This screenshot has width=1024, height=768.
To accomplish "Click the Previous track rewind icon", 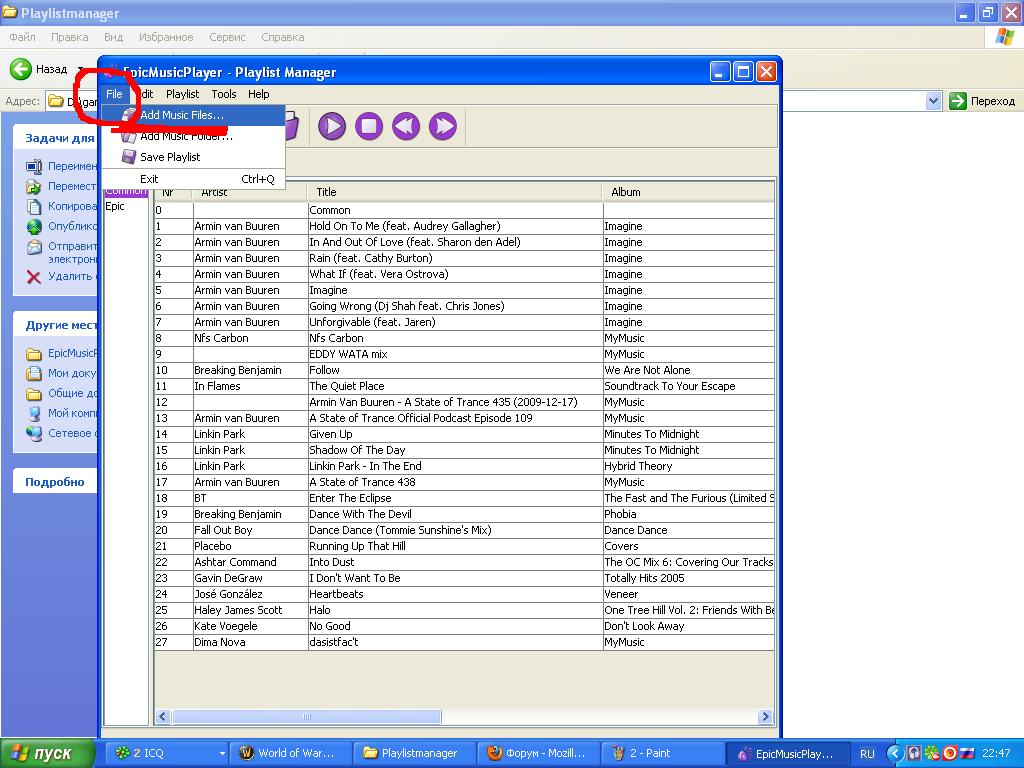I will pyautogui.click(x=405, y=125).
